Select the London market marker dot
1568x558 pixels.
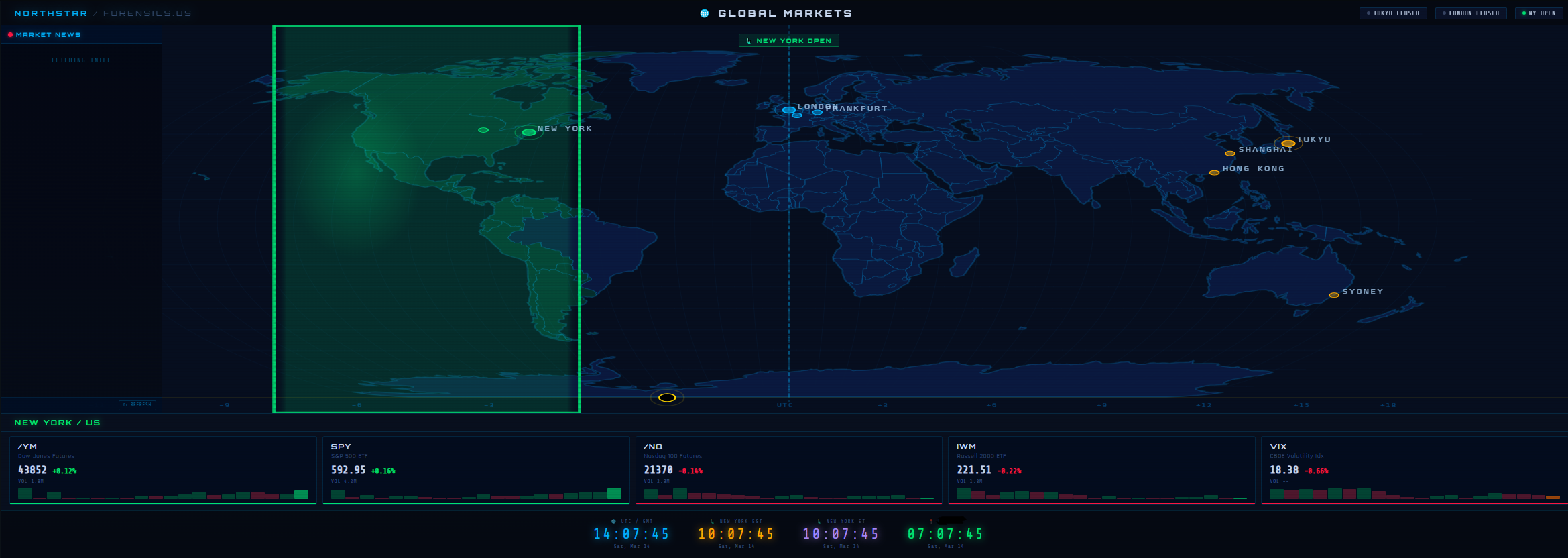pos(789,110)
